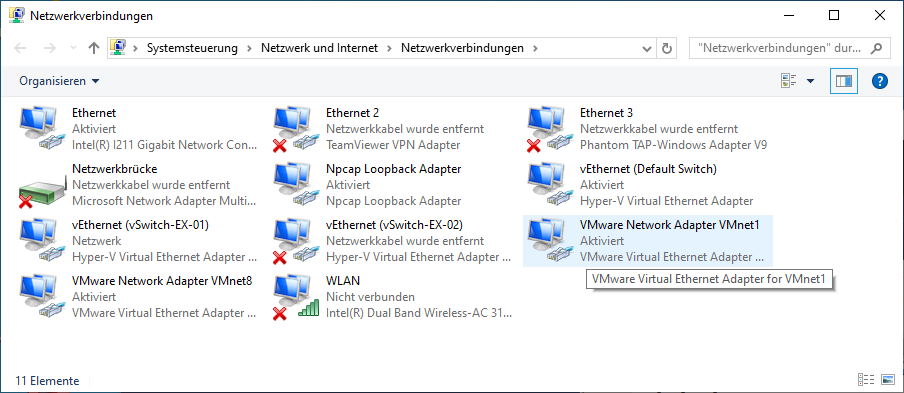Switch to details view in status bar
This screenshot has height=393, width=904.
867,380
